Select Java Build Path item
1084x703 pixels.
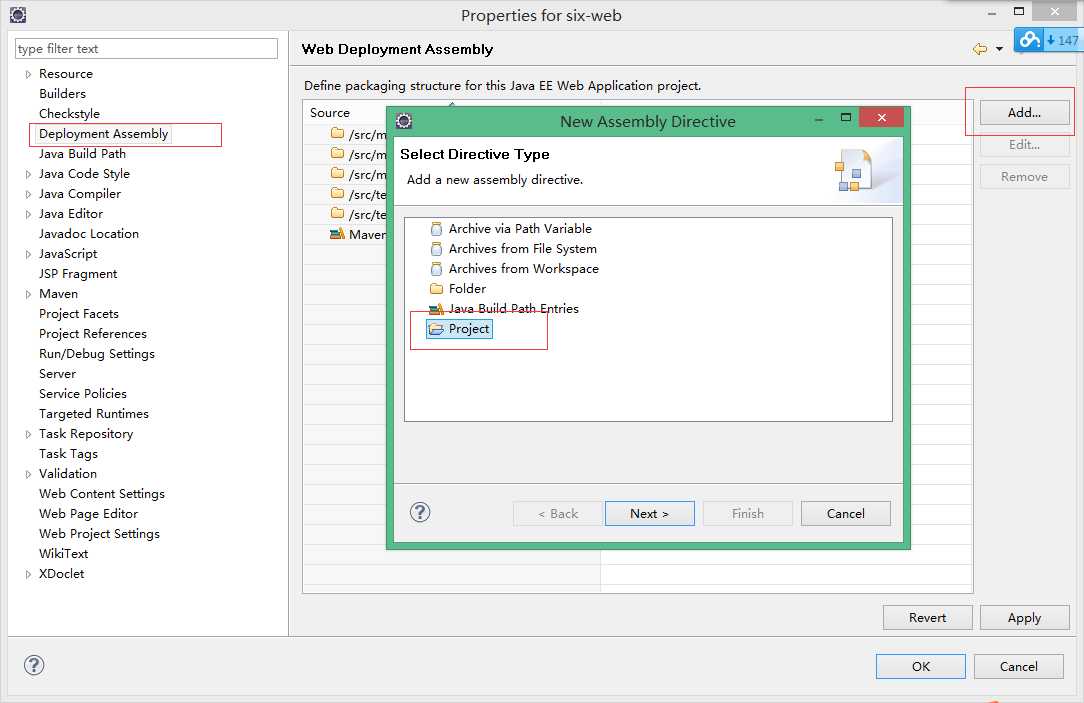[82, 153]
